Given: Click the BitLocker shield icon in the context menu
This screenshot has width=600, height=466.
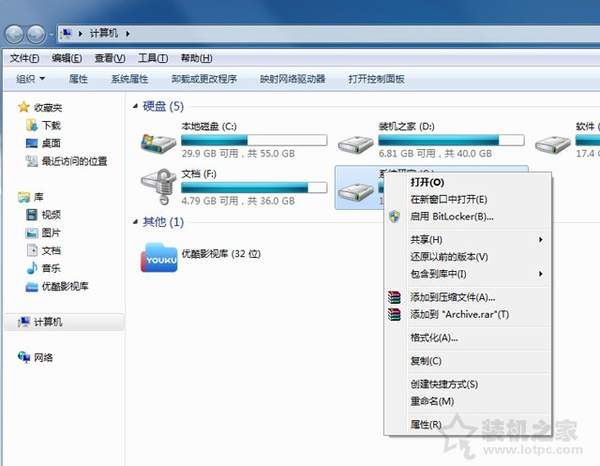Looking at the screenshot, I should 395,217.
